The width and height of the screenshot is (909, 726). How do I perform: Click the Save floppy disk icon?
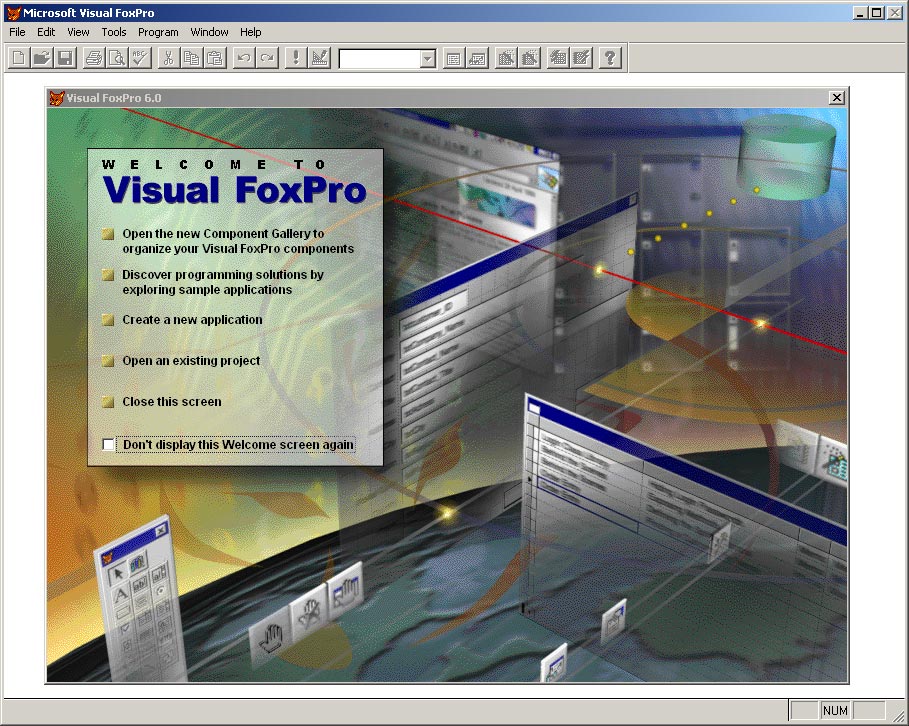[x=66, y=58]
